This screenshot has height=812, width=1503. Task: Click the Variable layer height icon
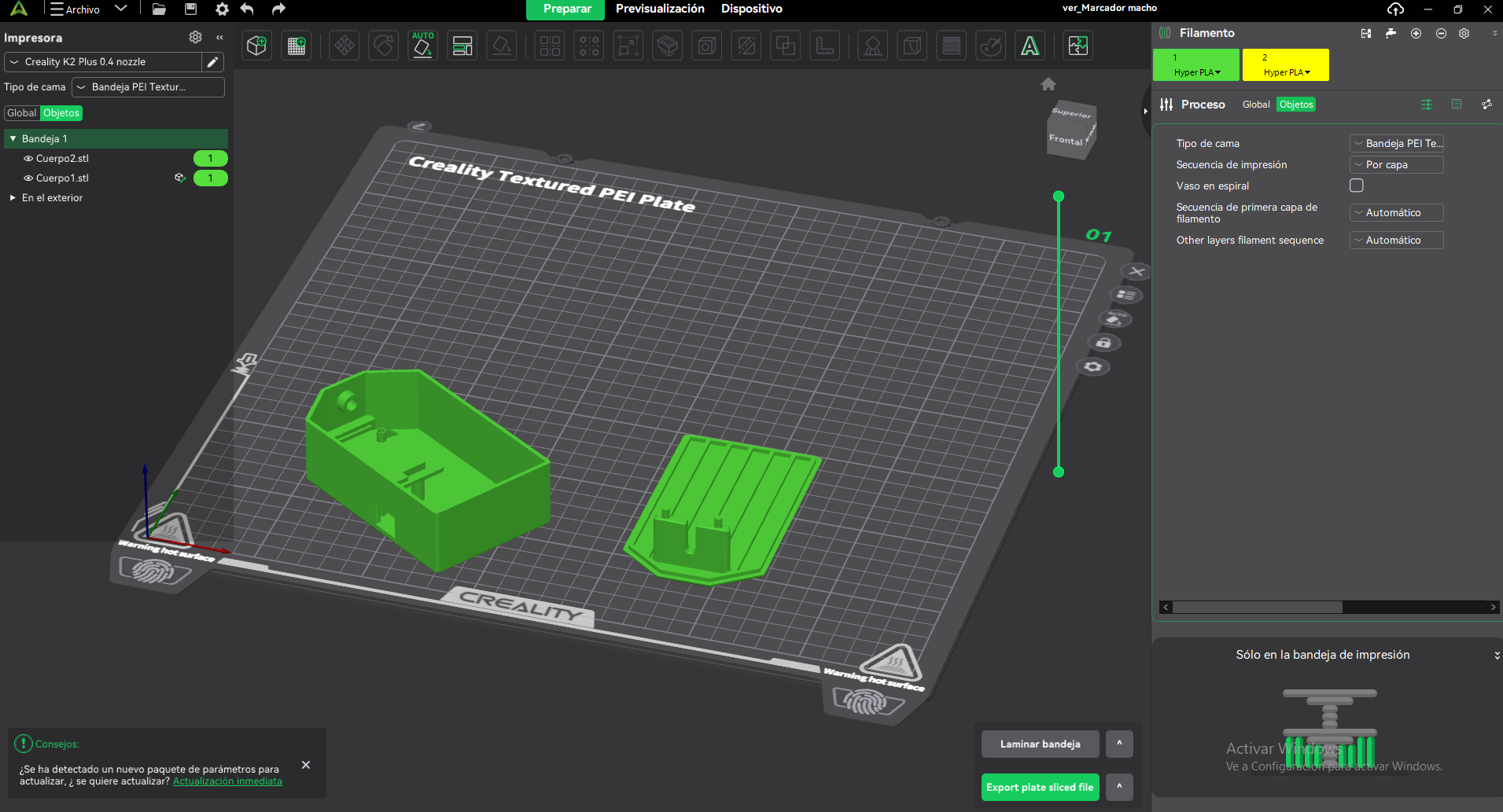pos(952,46)
